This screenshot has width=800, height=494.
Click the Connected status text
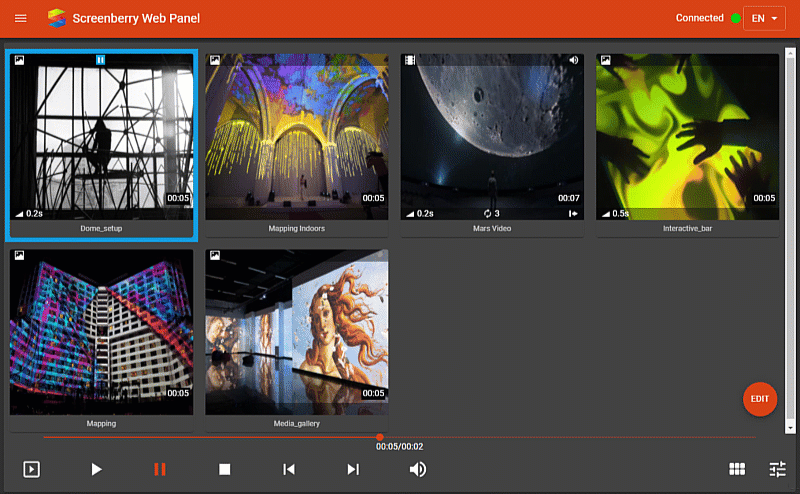click(x=699, y=18)
